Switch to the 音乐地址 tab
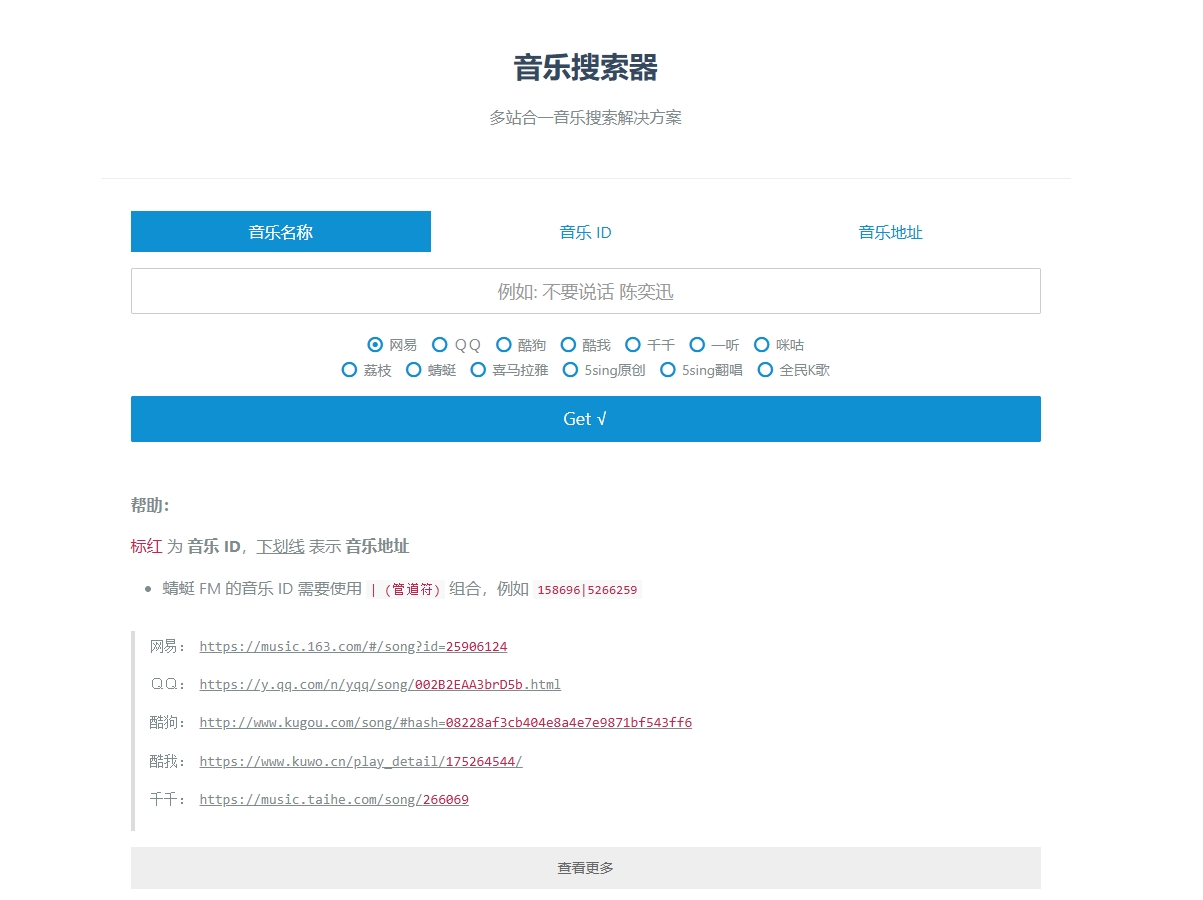 889,231
